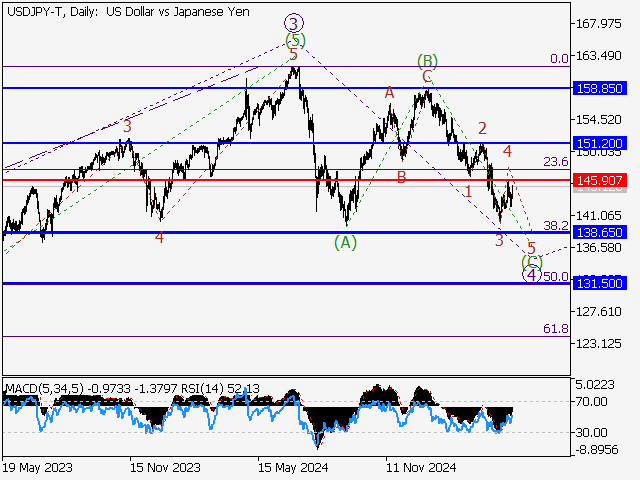Select the green (A) wave label
The width and height of the screenshot is (640, 480).
[x=345, y=241]
